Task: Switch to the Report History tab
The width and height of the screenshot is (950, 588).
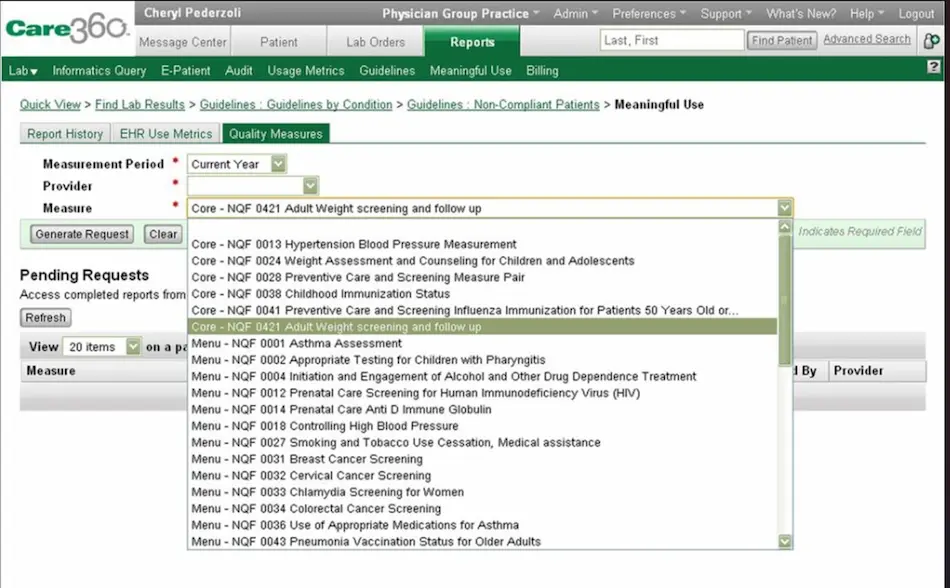Action: [63, 133]
